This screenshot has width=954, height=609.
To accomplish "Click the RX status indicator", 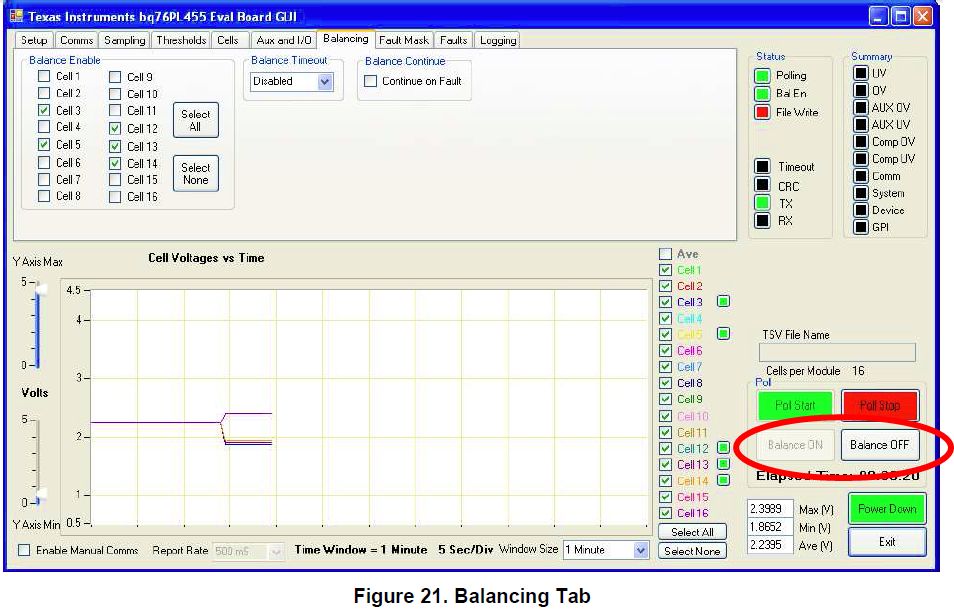I will point(762,220).
